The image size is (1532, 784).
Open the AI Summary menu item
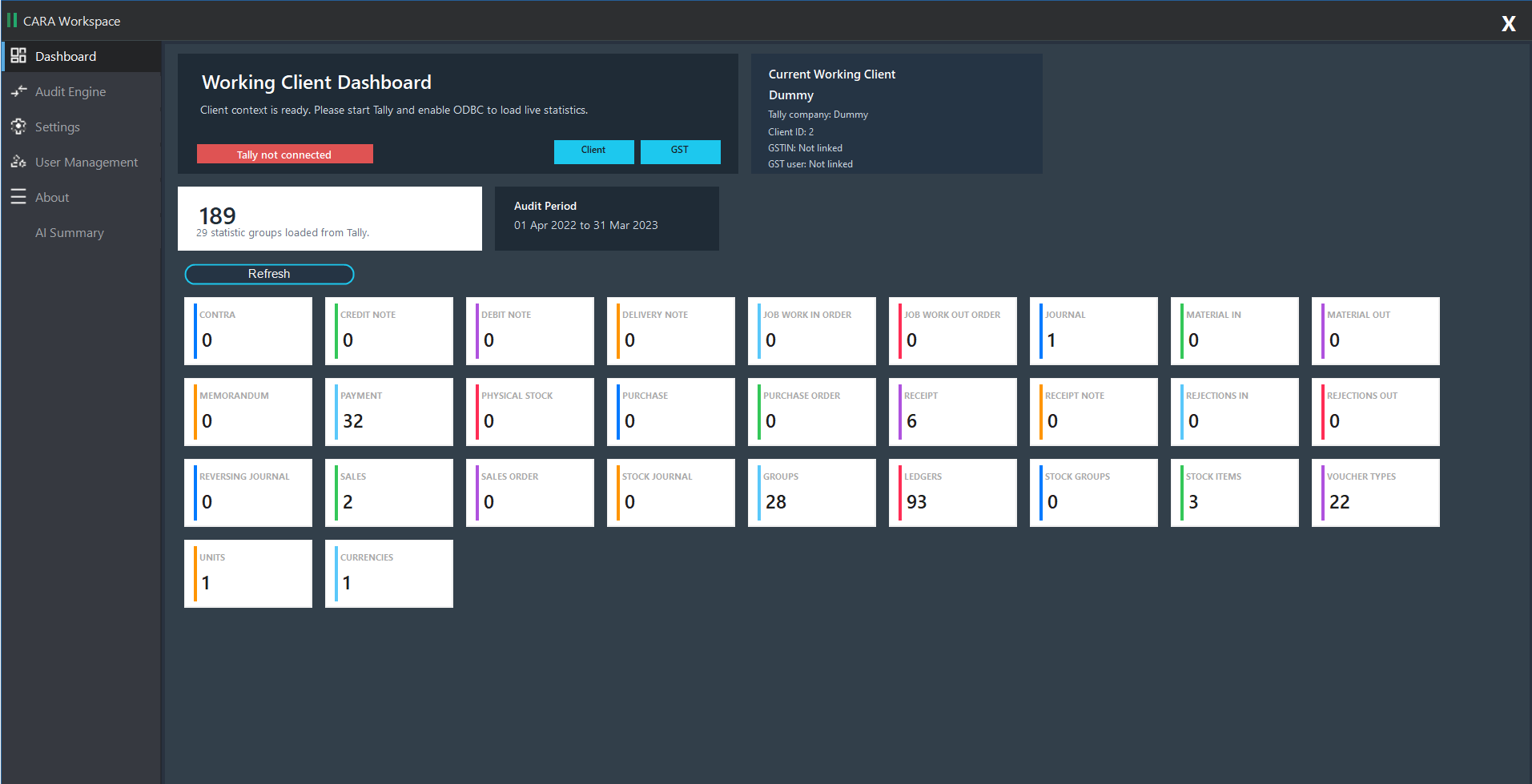point(70,232)
